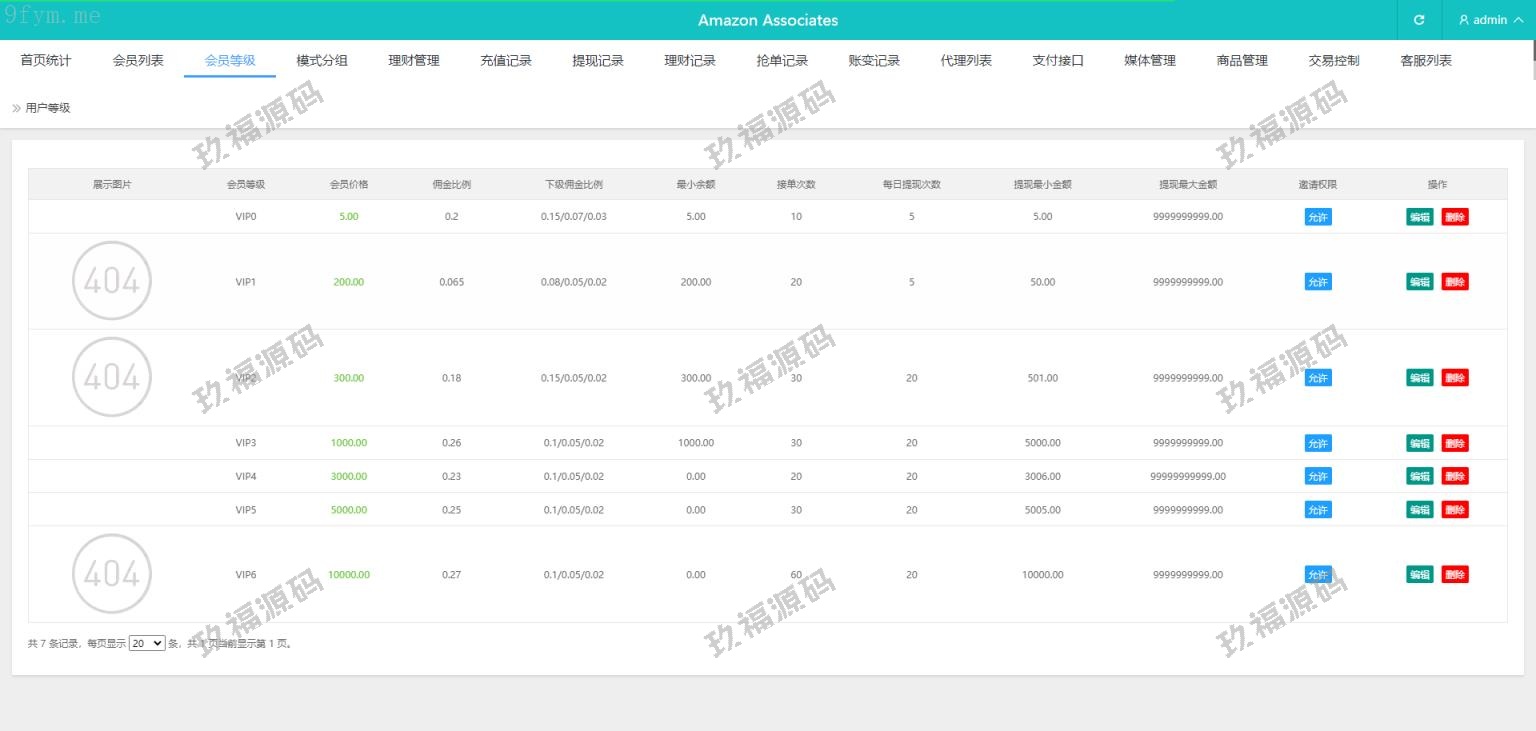
Task: Click the 会员价格 column header
Action: [x=349, y=185]
